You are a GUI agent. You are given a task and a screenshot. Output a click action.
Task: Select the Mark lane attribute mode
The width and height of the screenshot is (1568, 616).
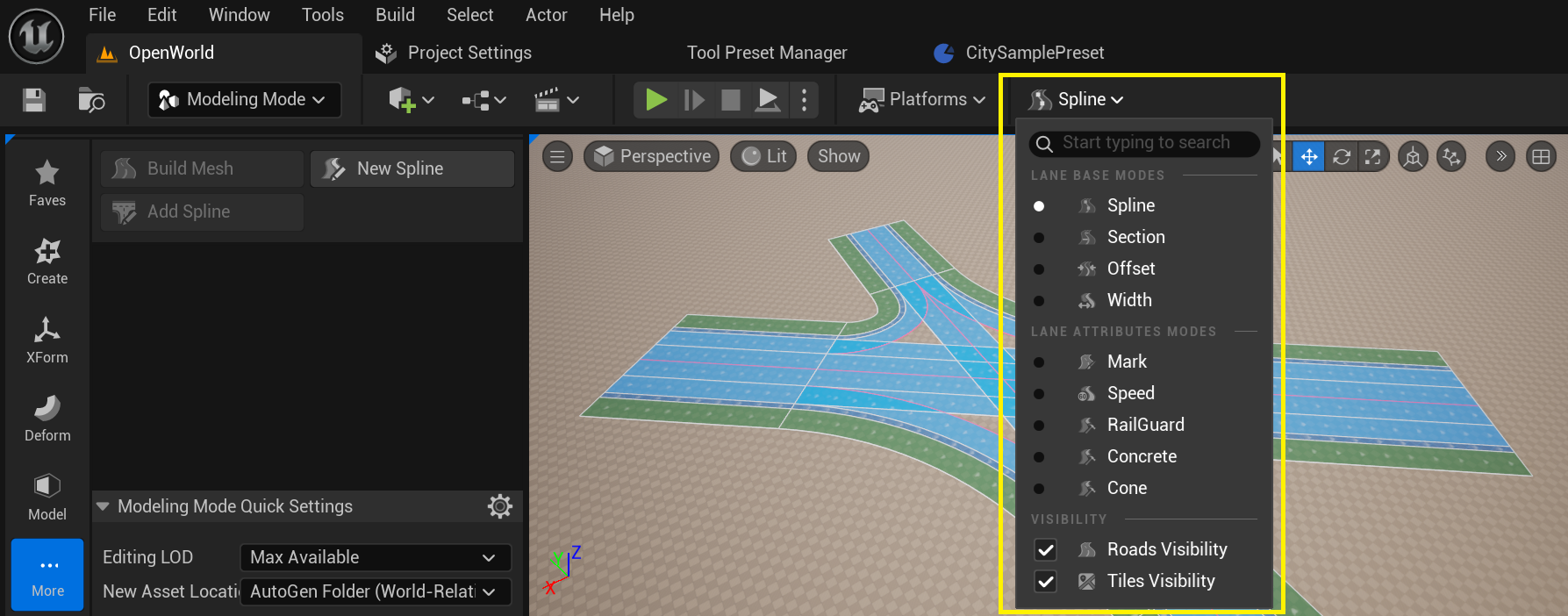1145,362
